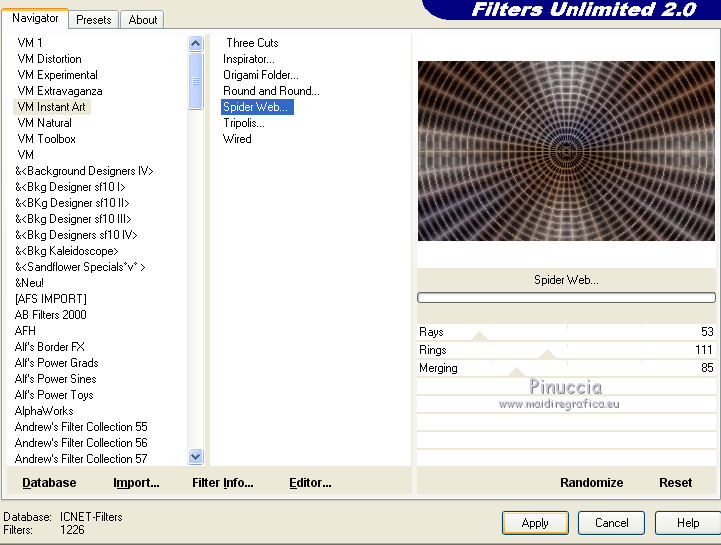The image size is (721, 545).
Task: Click the Database button
Action: coord(49,482)
